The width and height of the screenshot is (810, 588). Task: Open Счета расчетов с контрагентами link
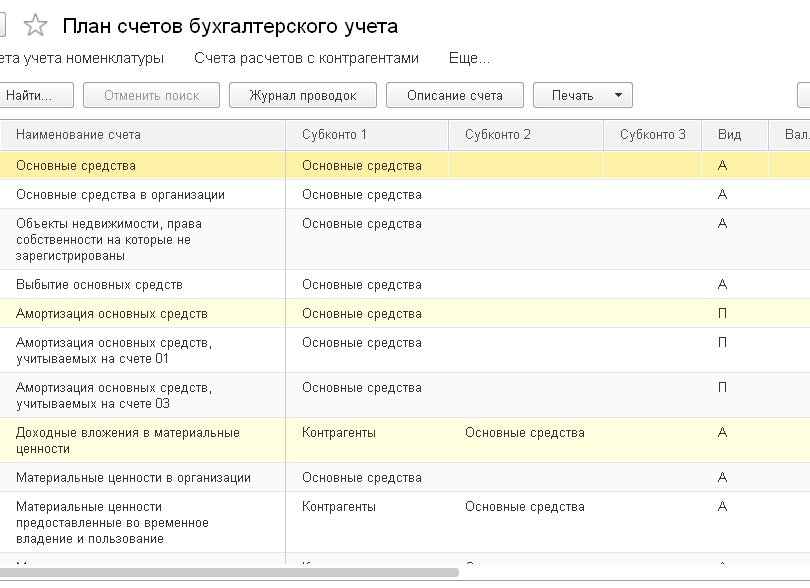point(306,58)
